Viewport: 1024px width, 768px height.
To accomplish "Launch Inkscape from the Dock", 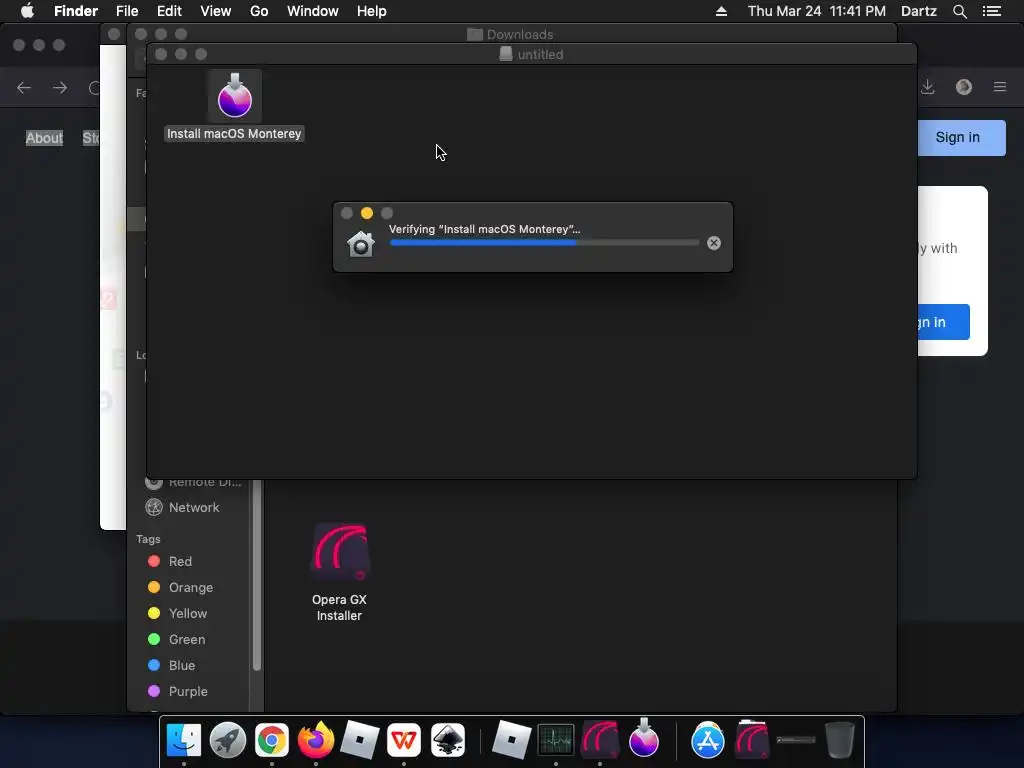I will (x=448, y=740).
